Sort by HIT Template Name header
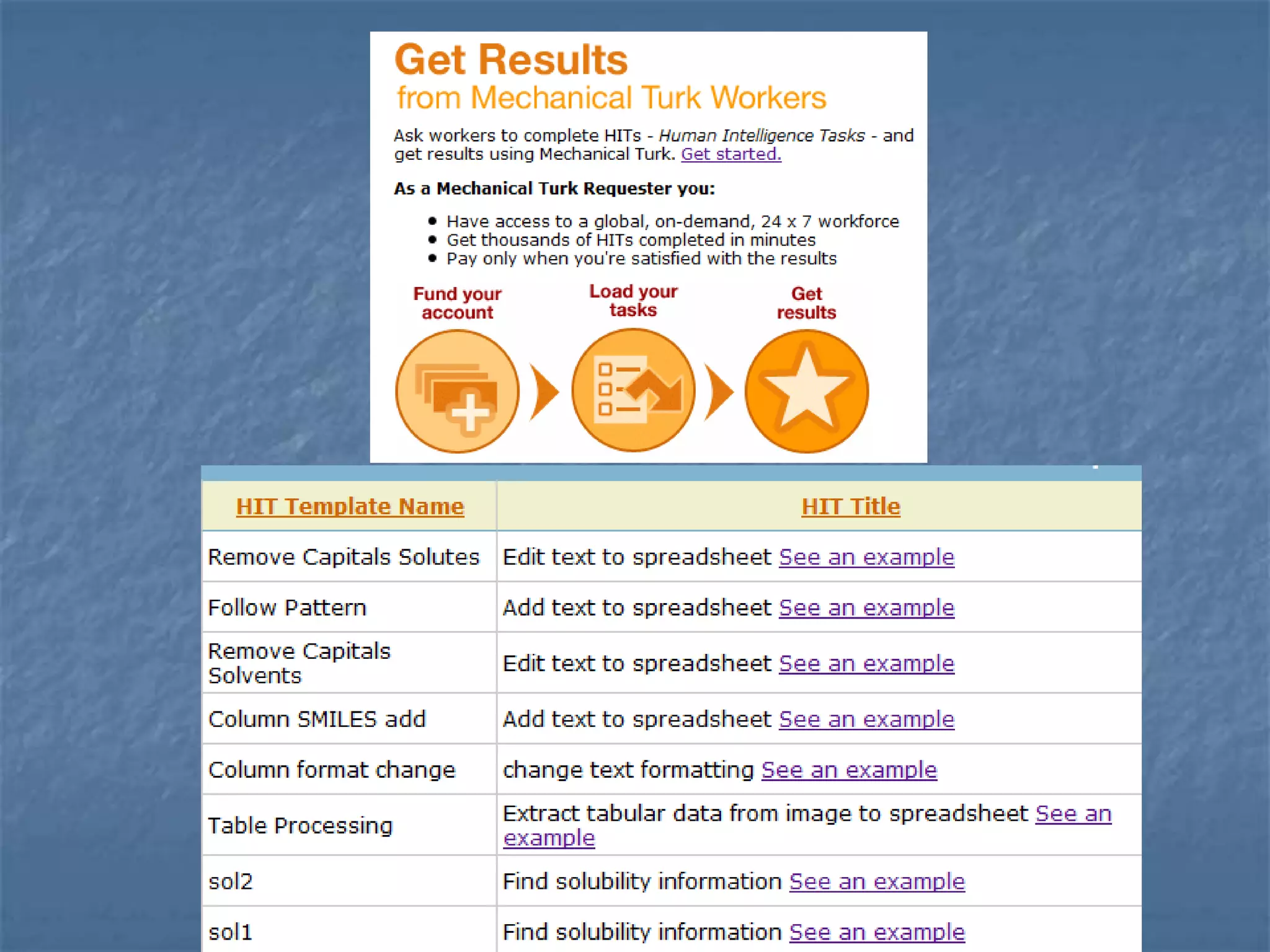 coord(350,506)
